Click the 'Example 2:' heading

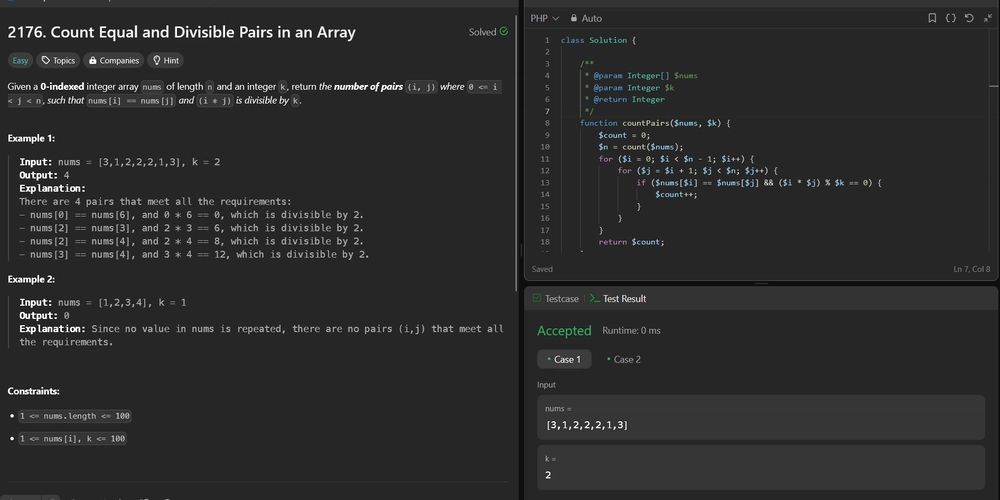click(31, 279)
